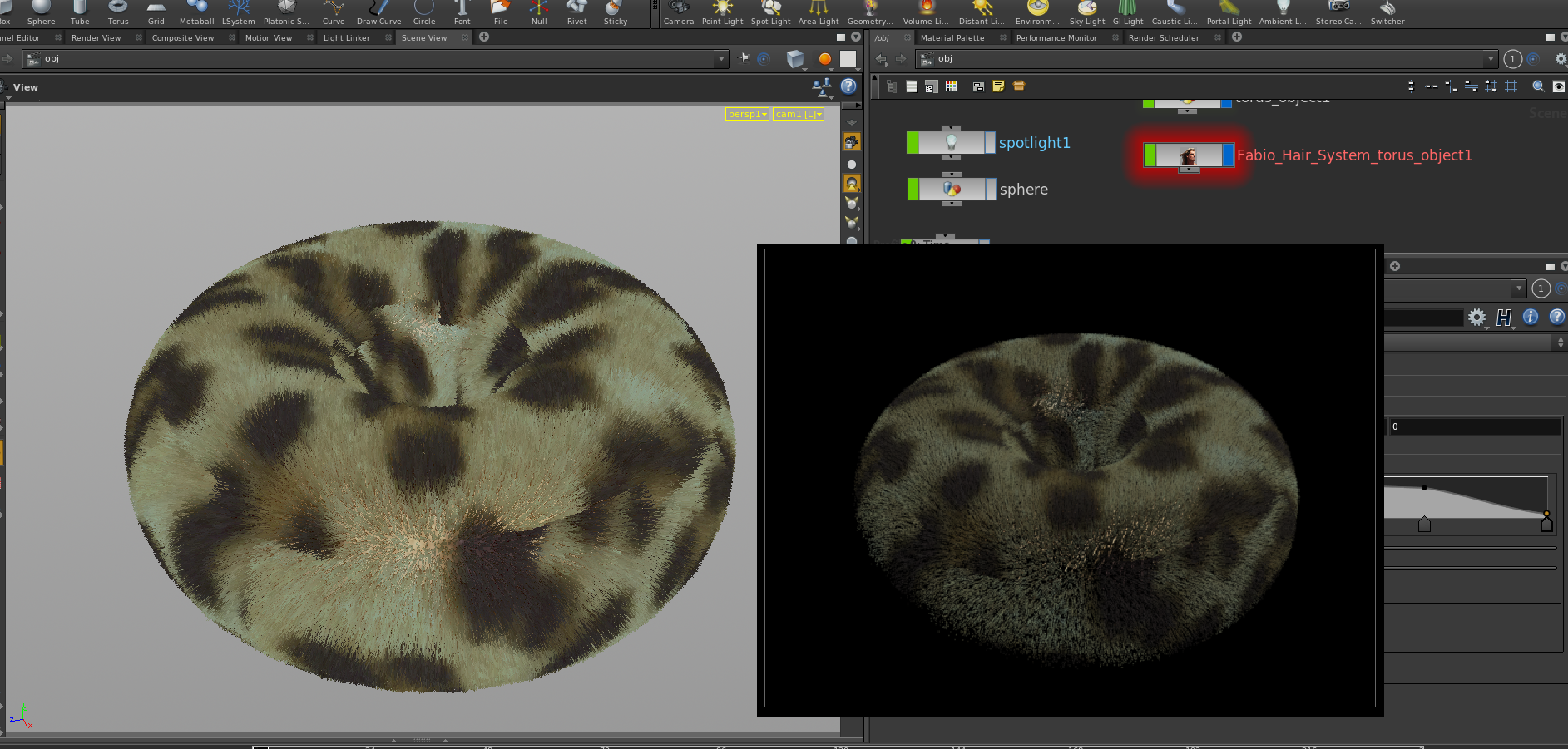Open the Material Palette tab
Viewport: 1568px width, 749px height.
point(952,37)
